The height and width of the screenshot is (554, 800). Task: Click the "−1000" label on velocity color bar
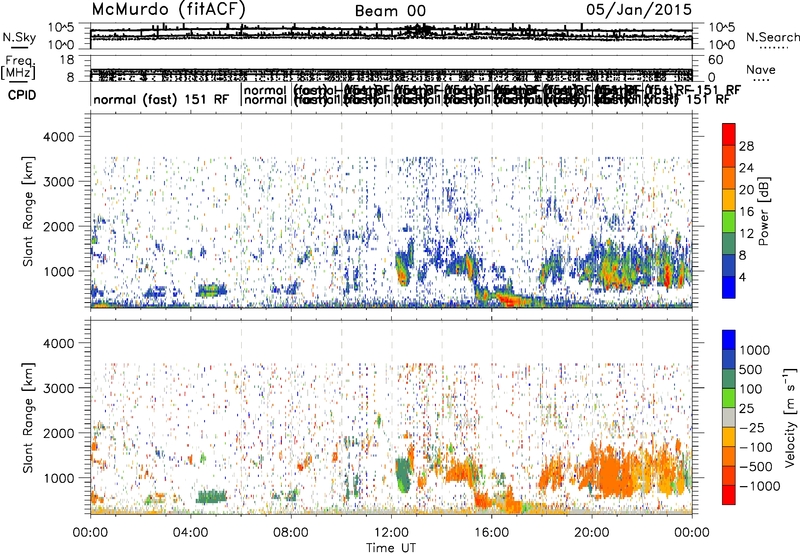[x=760, y=486]
